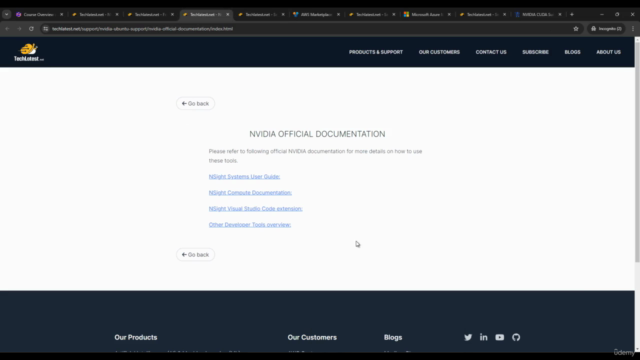Close the AWS Marketplace tab

coord(338,14)
